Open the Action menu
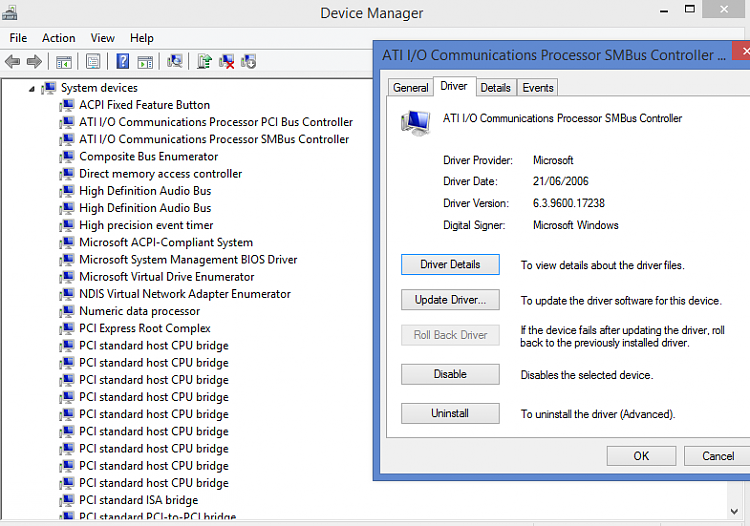This screenshot has height=526, width=750. pyautogui.click(x=58, y=38)
